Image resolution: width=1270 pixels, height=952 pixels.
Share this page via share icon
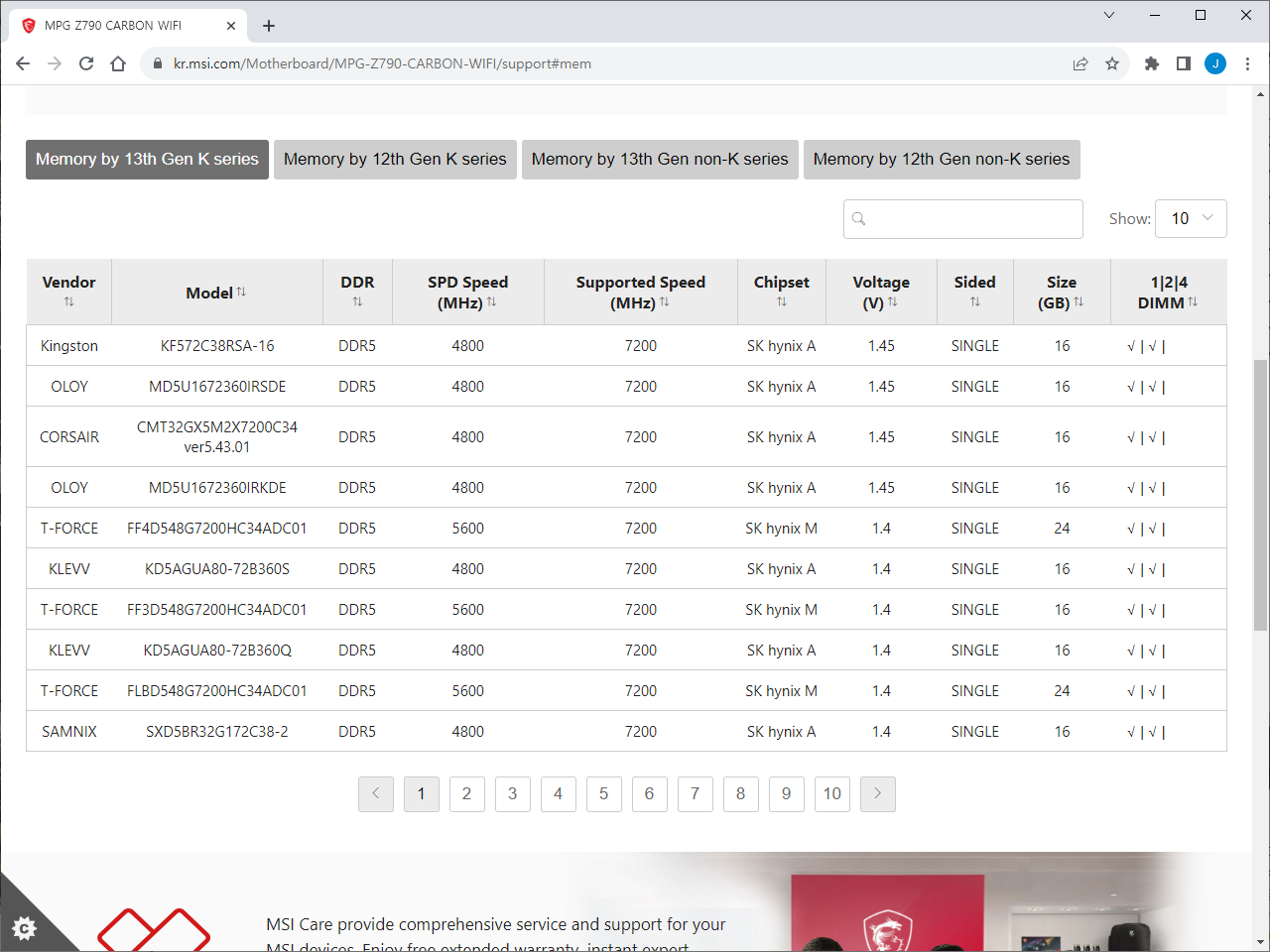tap(1080, 63)
